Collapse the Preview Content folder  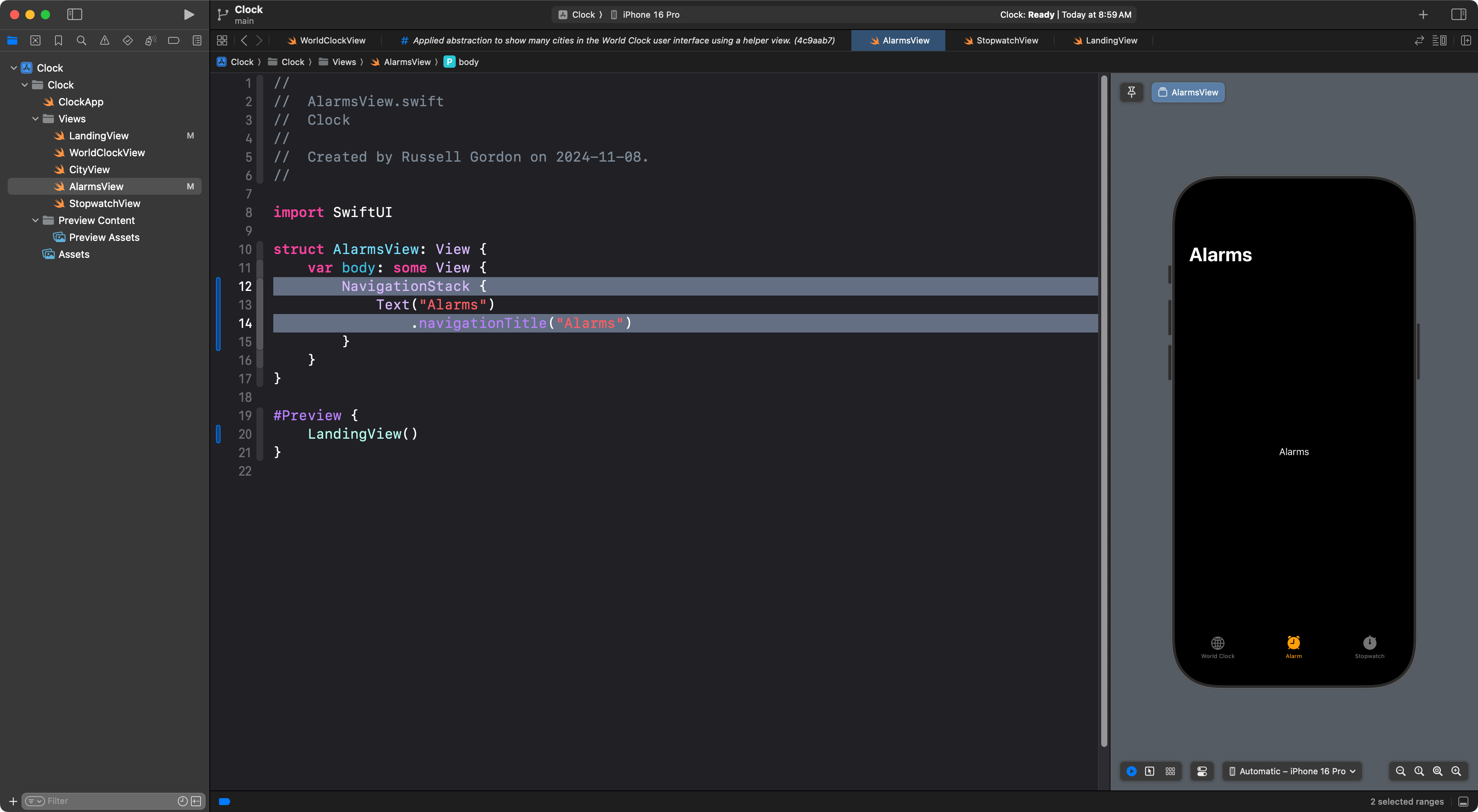pos(35,221)
